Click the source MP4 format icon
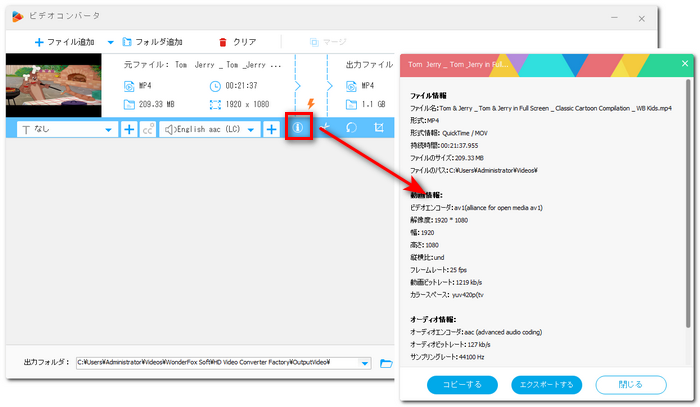 click(129, 86)
